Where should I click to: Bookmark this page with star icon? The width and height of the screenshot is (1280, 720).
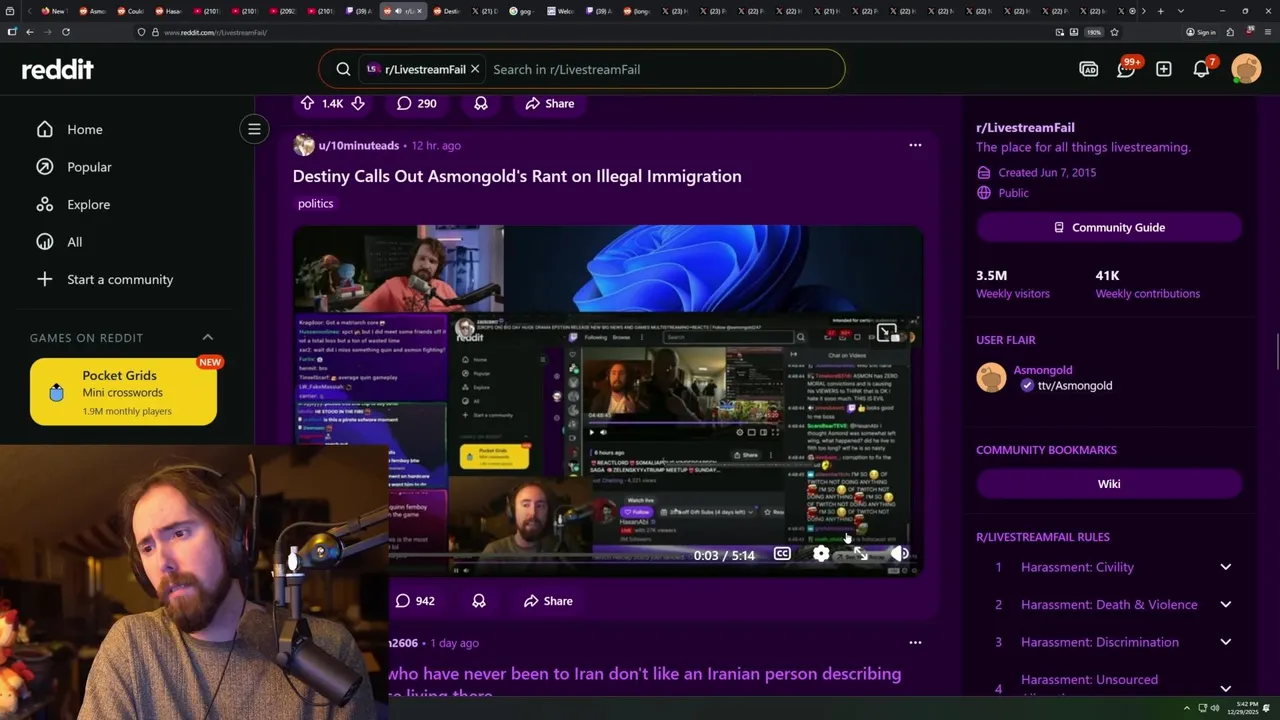pos(1114,32)
